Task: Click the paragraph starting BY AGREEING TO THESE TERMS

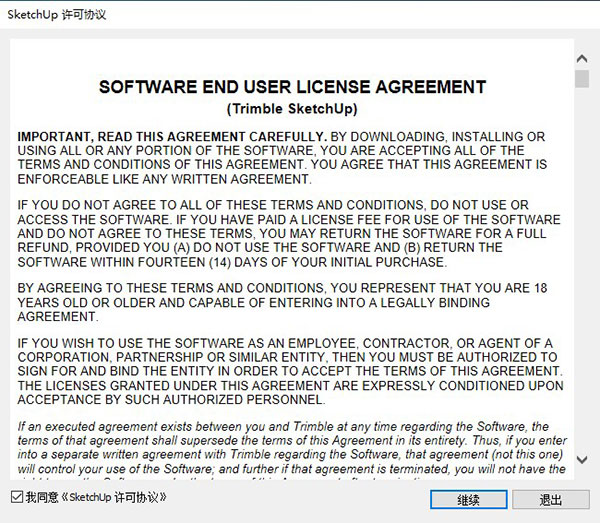Action: 282,302
